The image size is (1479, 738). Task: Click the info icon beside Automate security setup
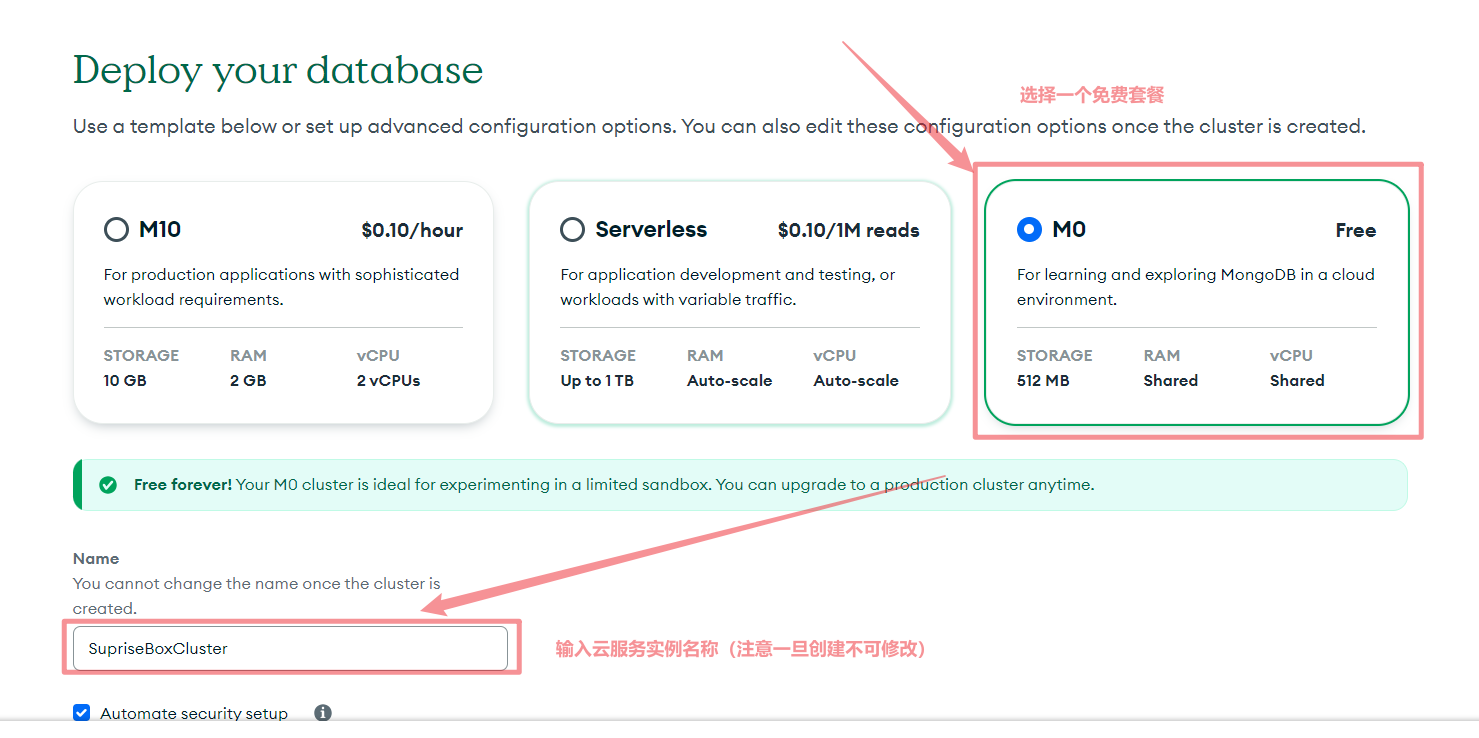point(322,713)
